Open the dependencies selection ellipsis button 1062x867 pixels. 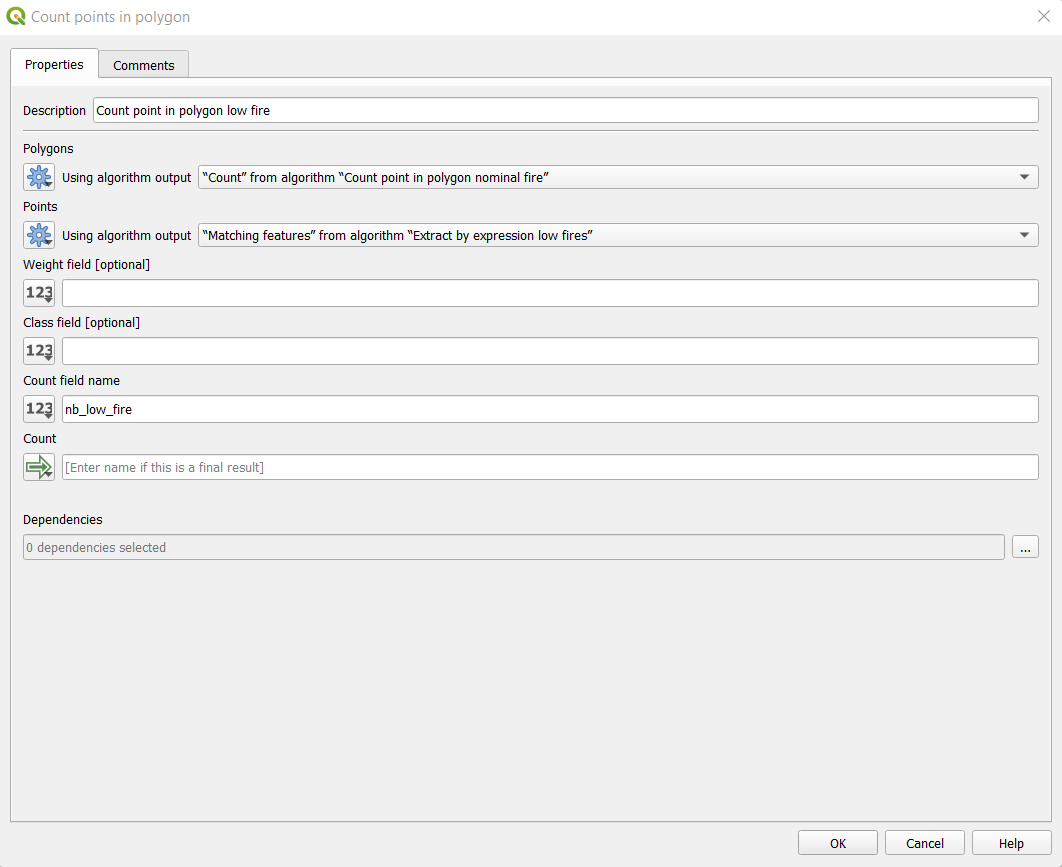1025,547
